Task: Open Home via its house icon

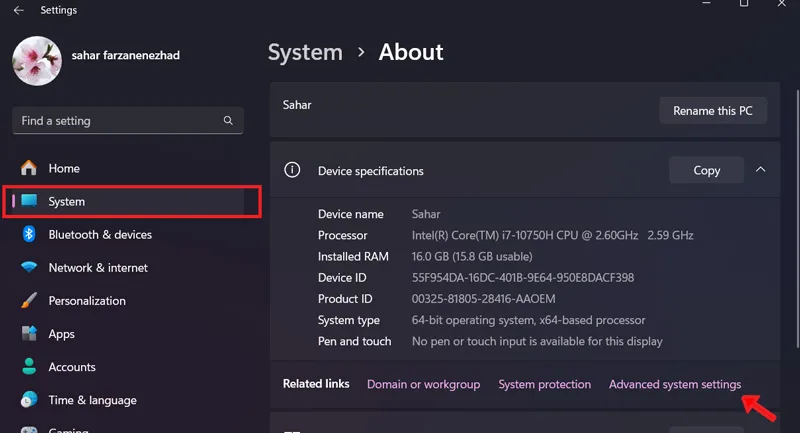Action: [x=29, y=168]
